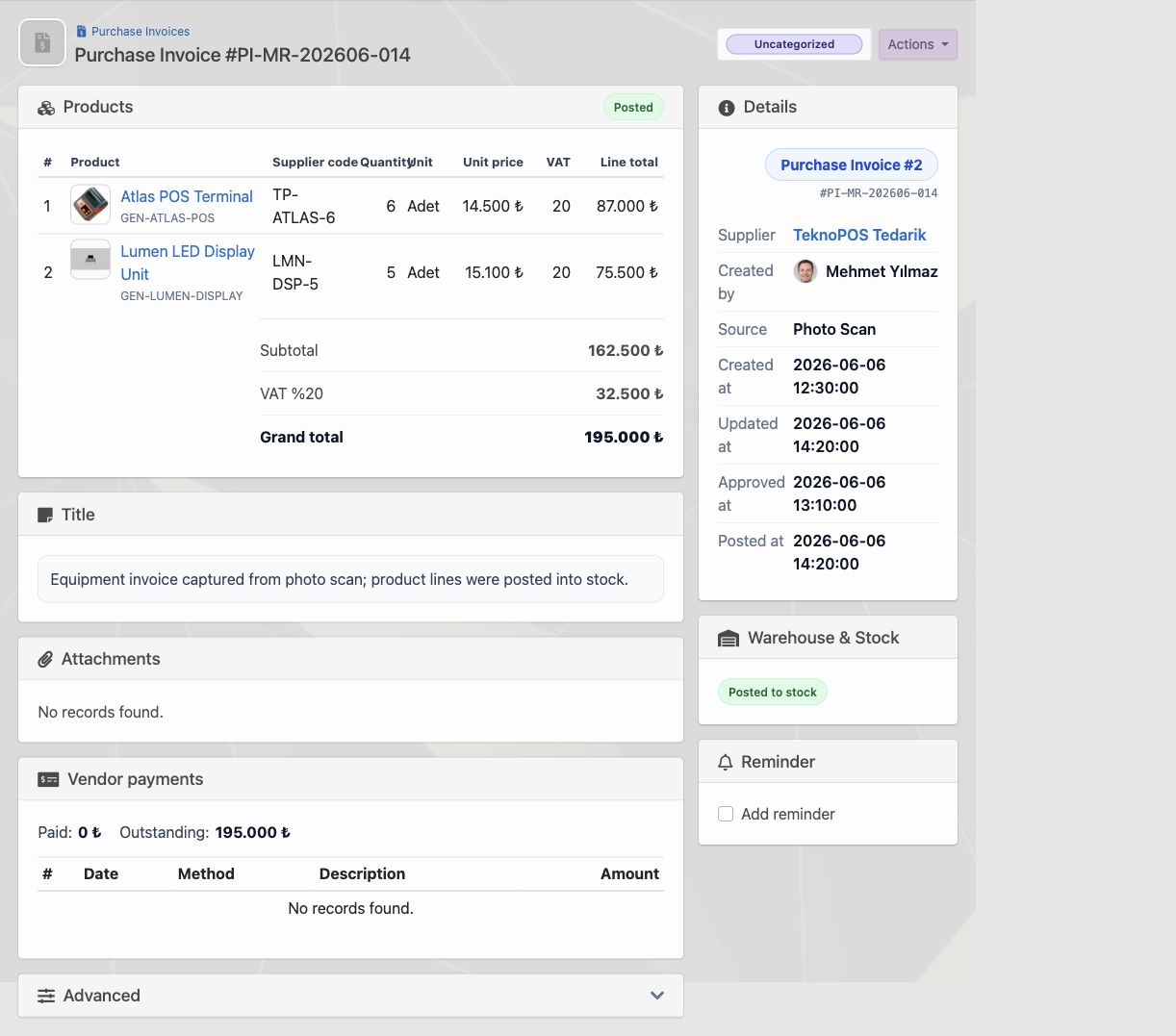Open the Uncategorized category selector
This screenshot has height=1036, width=1176.
[794, 44]
